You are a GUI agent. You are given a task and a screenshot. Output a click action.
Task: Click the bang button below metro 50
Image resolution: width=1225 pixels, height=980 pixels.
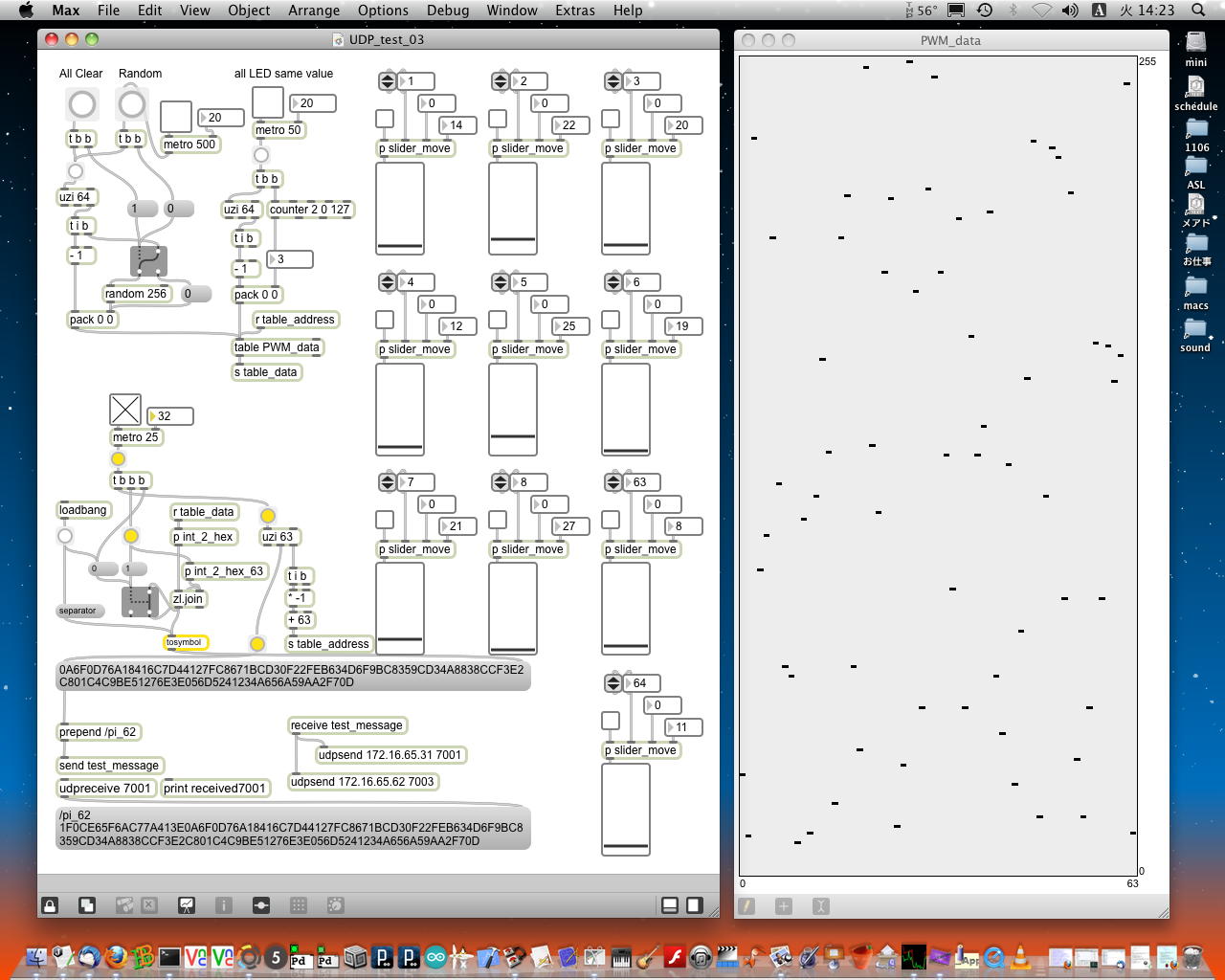261,155
